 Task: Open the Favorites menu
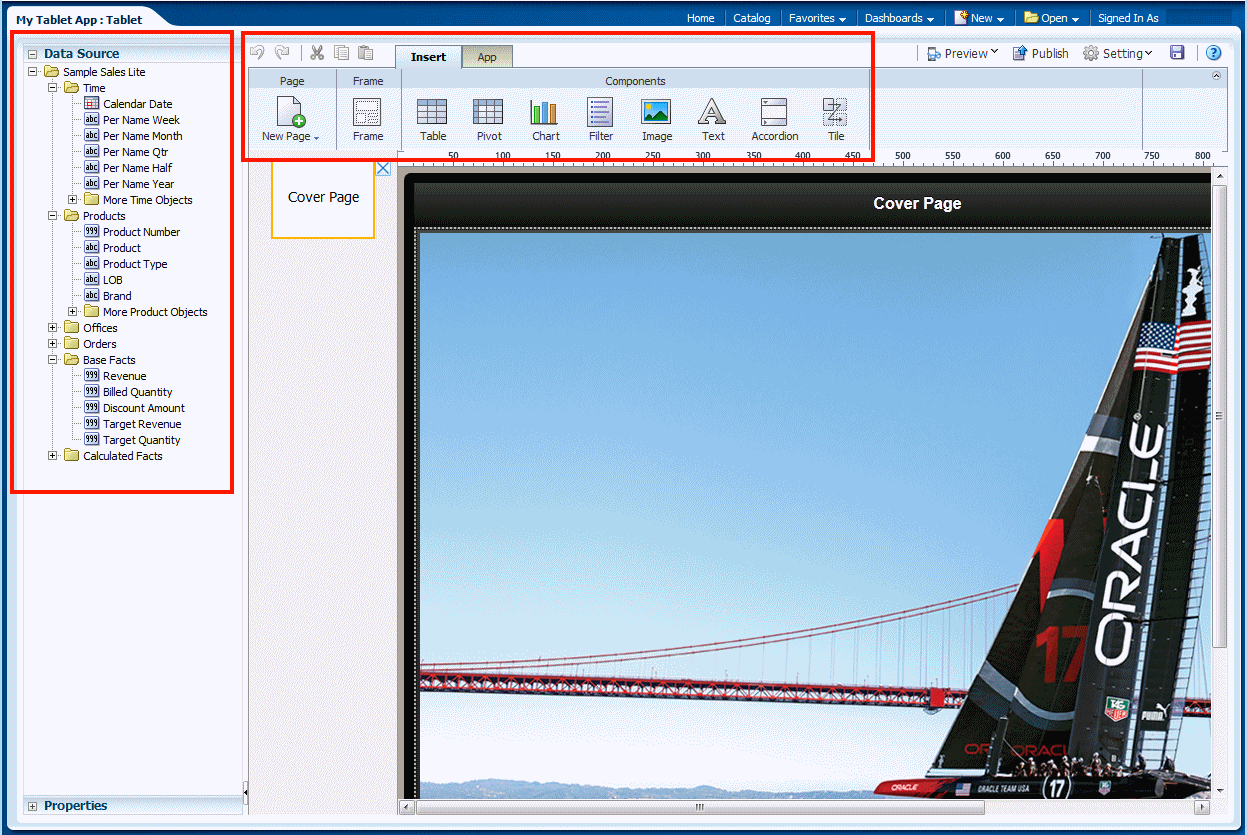(817, 18)
